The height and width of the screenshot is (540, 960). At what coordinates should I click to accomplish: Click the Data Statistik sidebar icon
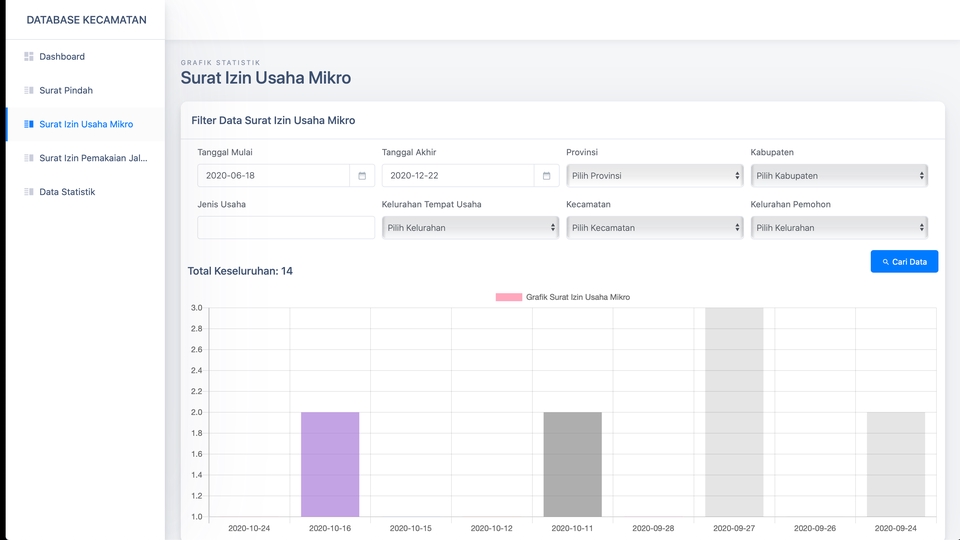point(29,192)
